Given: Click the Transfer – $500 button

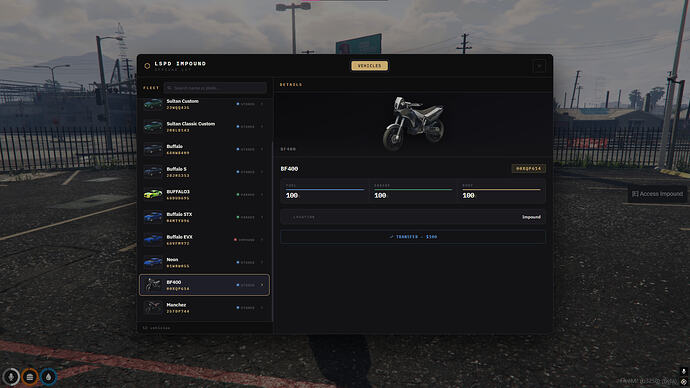Looking at the screenshot, I should tap(413, 237).
